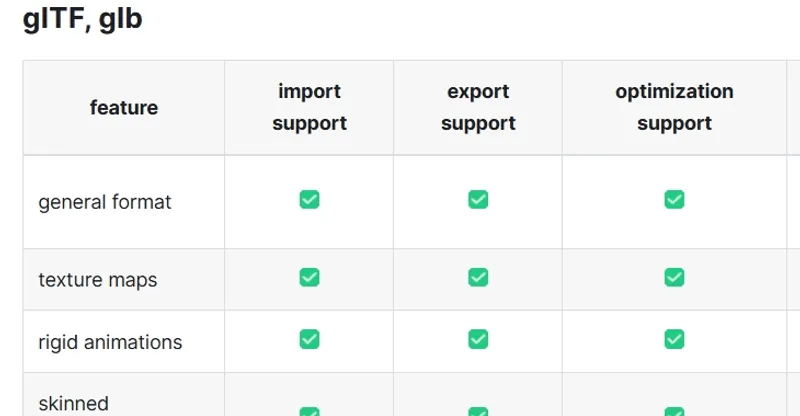Select the general format row label
Viewport: 800px width, 416px height.
pyautogui.click(x=105, y=202)
